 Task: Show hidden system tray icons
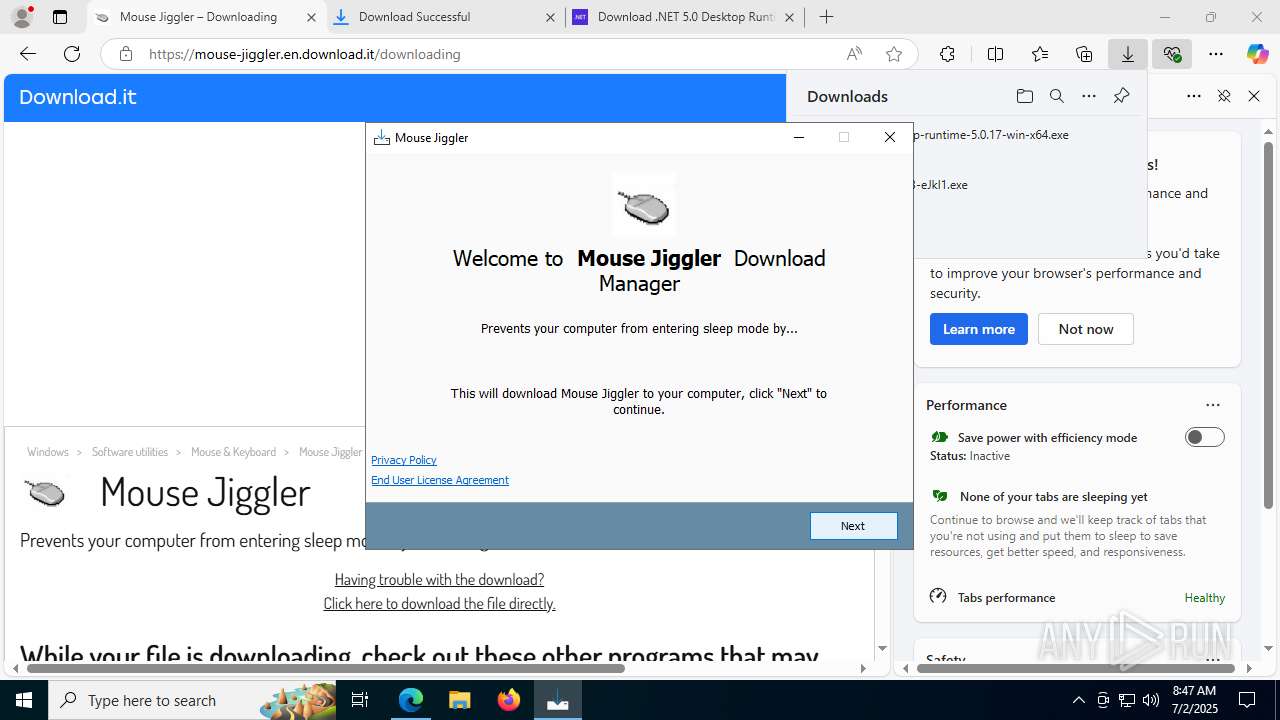[x=1078, y=700]
